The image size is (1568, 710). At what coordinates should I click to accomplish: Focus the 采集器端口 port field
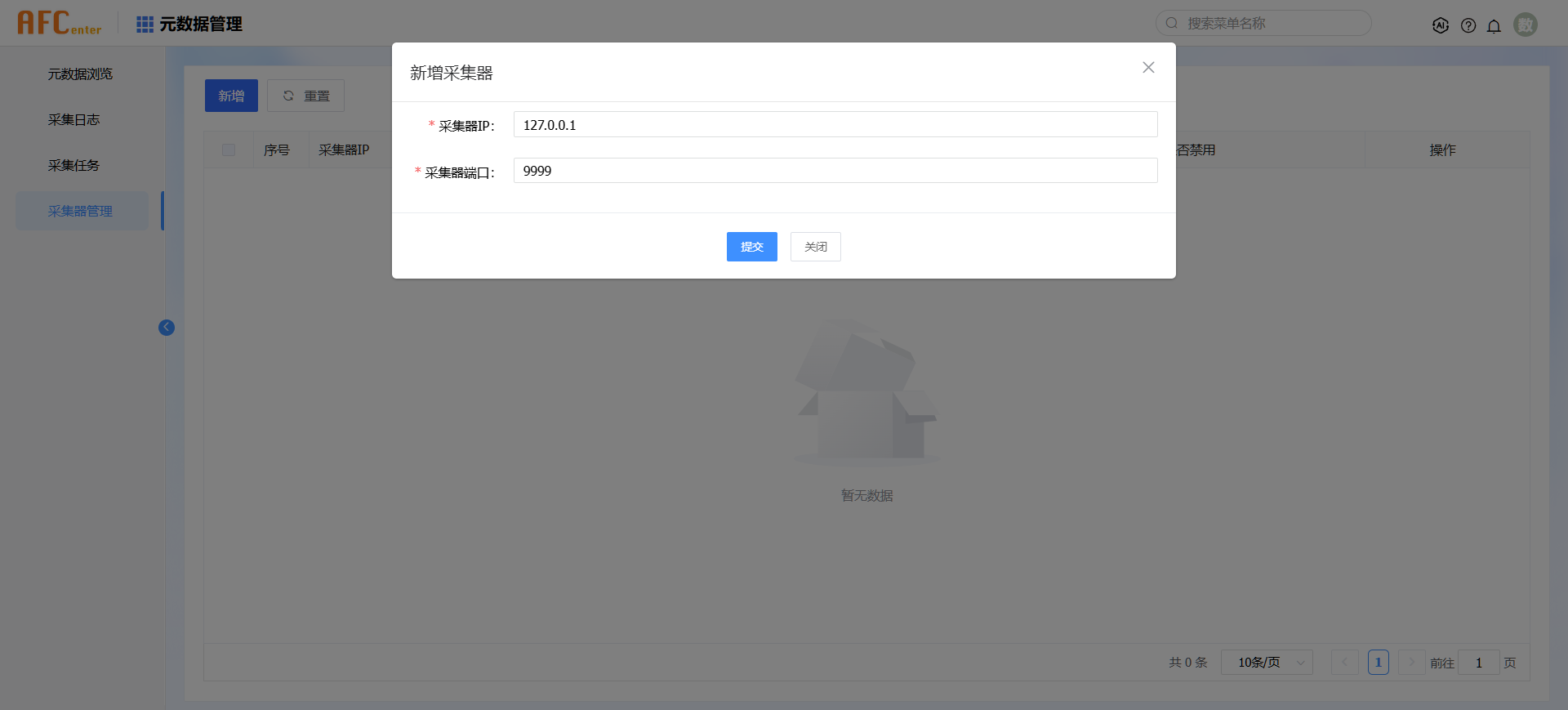[835, 171]
